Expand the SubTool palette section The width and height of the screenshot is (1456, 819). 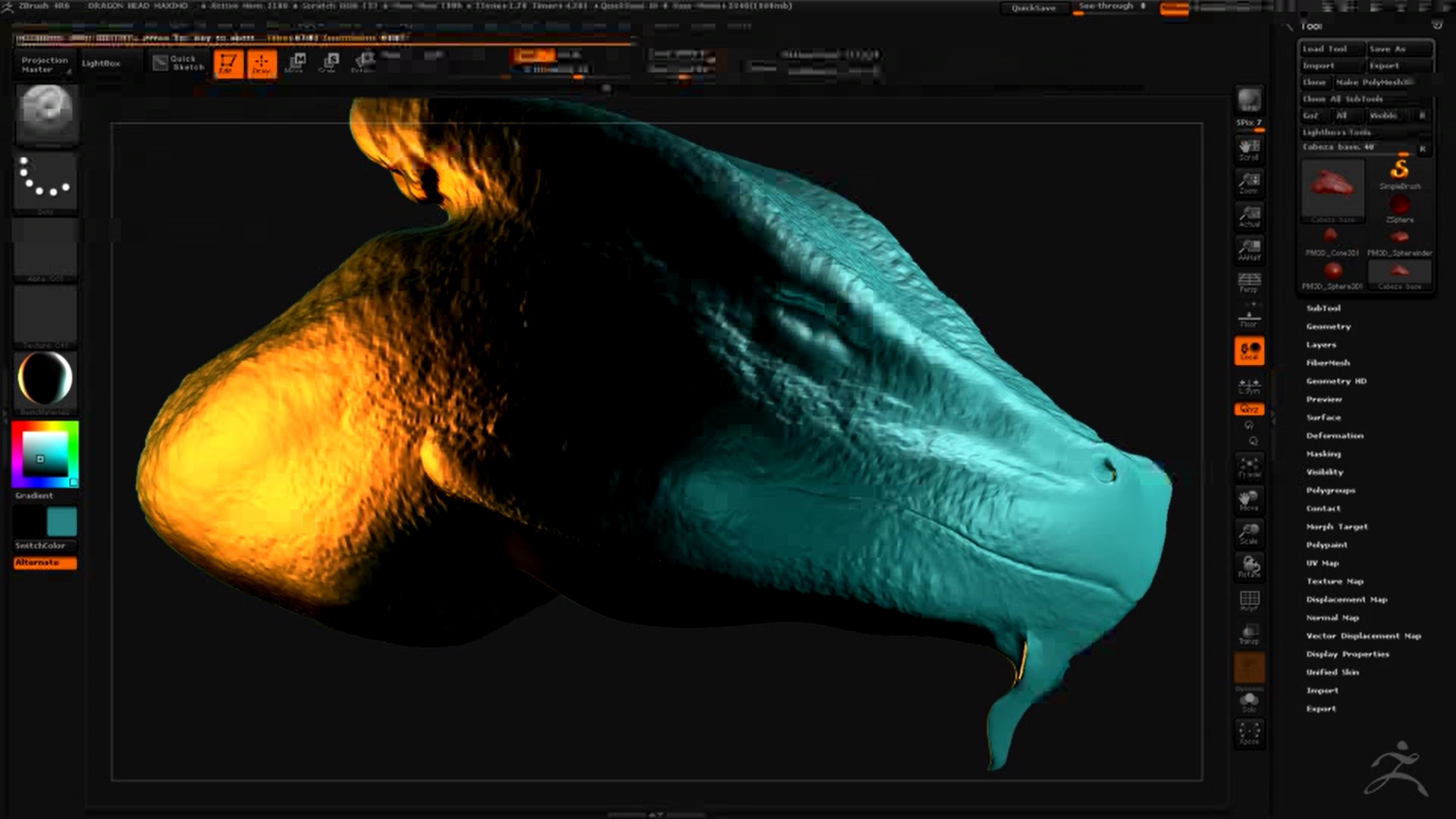(x=1323, y=308)
